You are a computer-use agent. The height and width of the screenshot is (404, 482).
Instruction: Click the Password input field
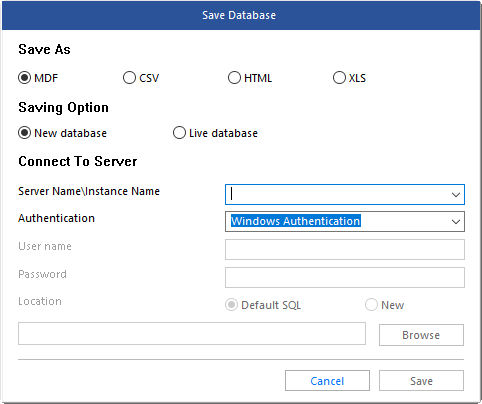point(345,277)
